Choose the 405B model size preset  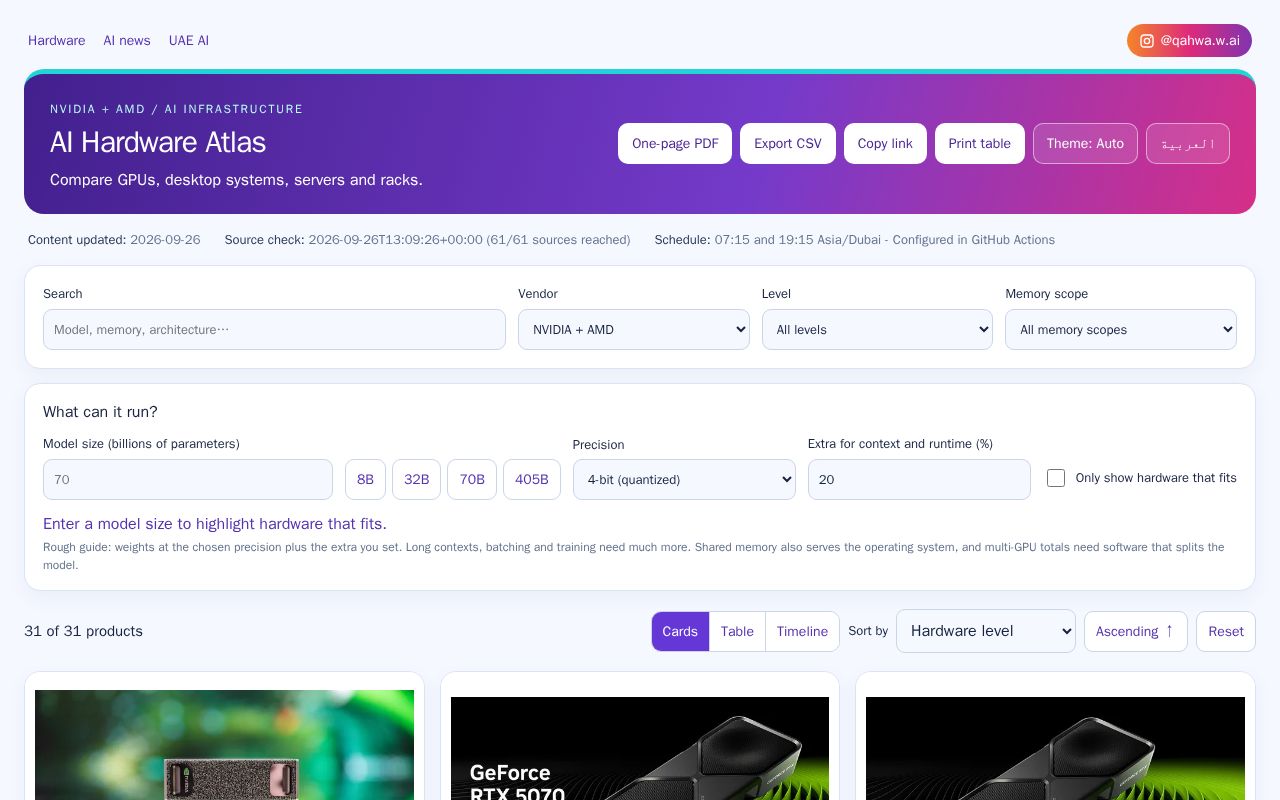[x=532, y=479]
